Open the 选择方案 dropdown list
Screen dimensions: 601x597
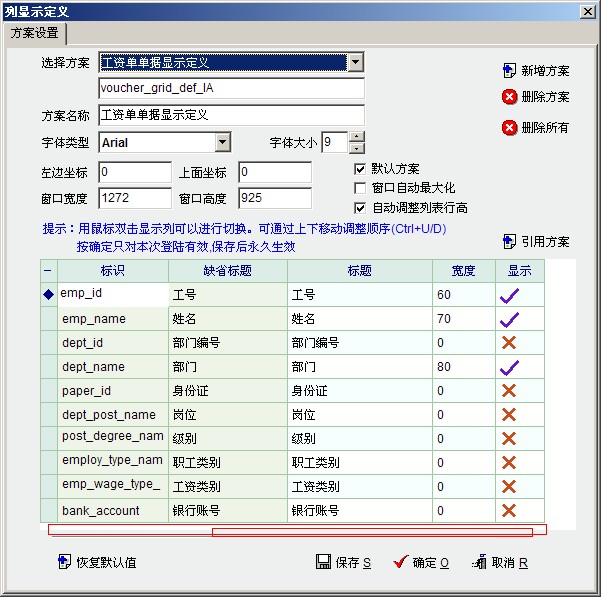pyautogui.click(x=354, y=63)
